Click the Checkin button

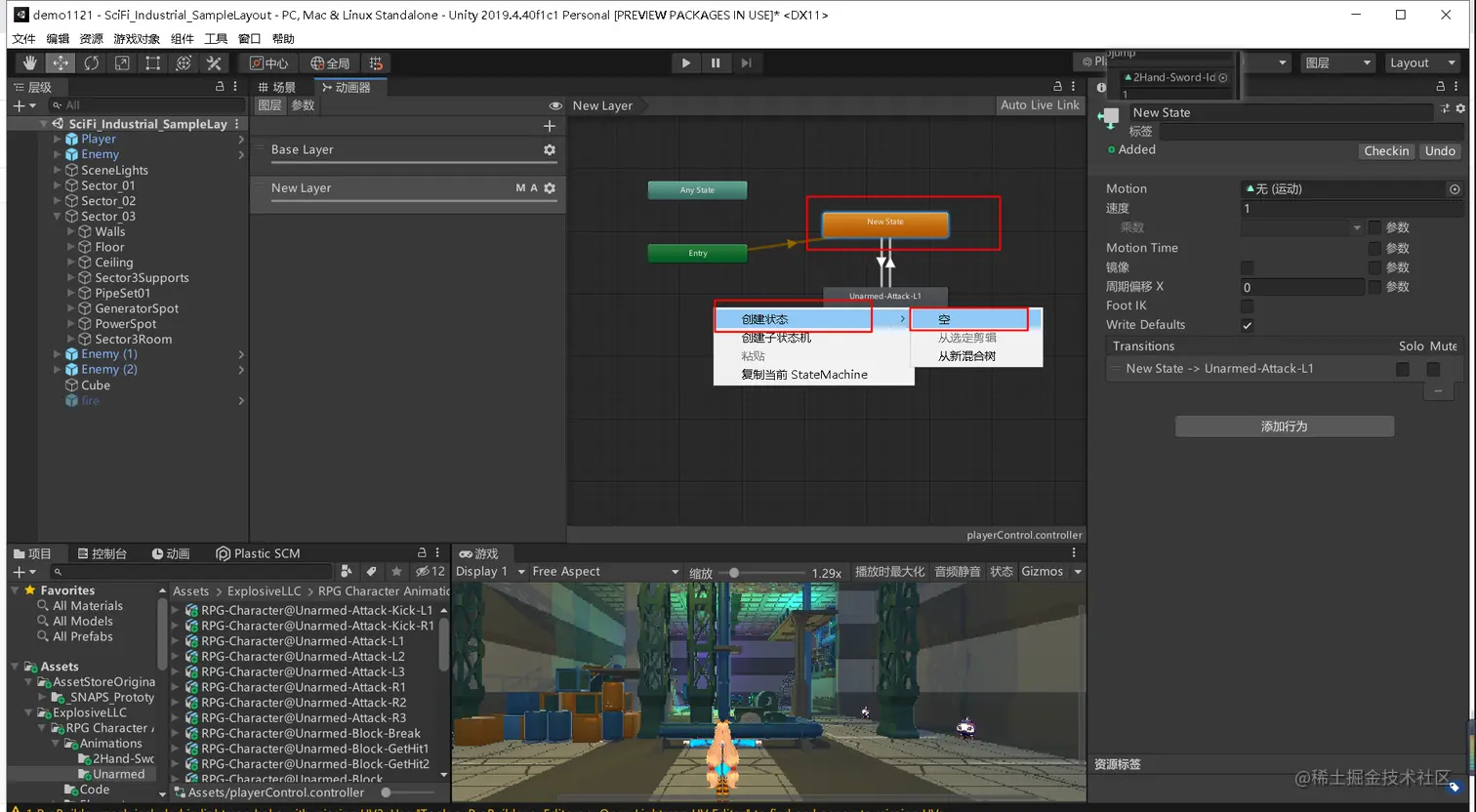(x=1386, y=151)
